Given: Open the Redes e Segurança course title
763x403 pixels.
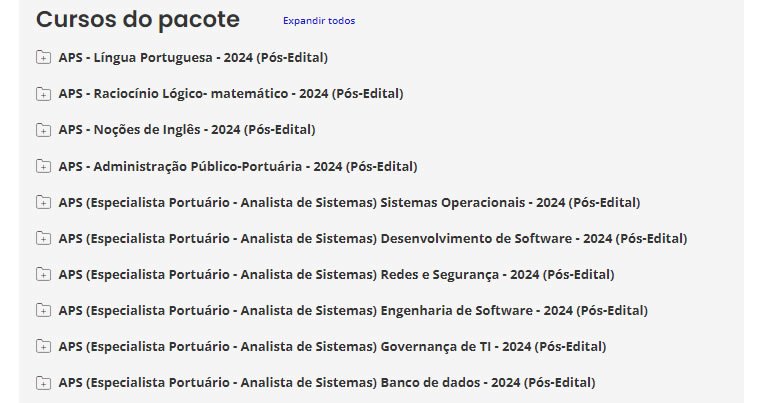Looking at the screenshot, I should click(x=336, y=273).
